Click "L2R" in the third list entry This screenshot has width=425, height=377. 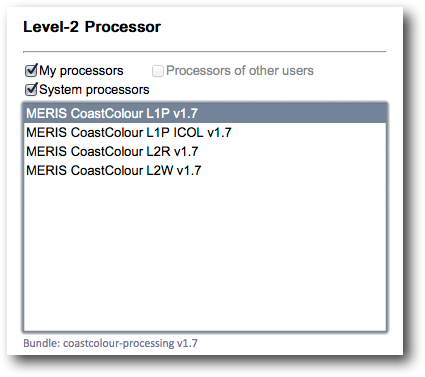click(158, 152)
